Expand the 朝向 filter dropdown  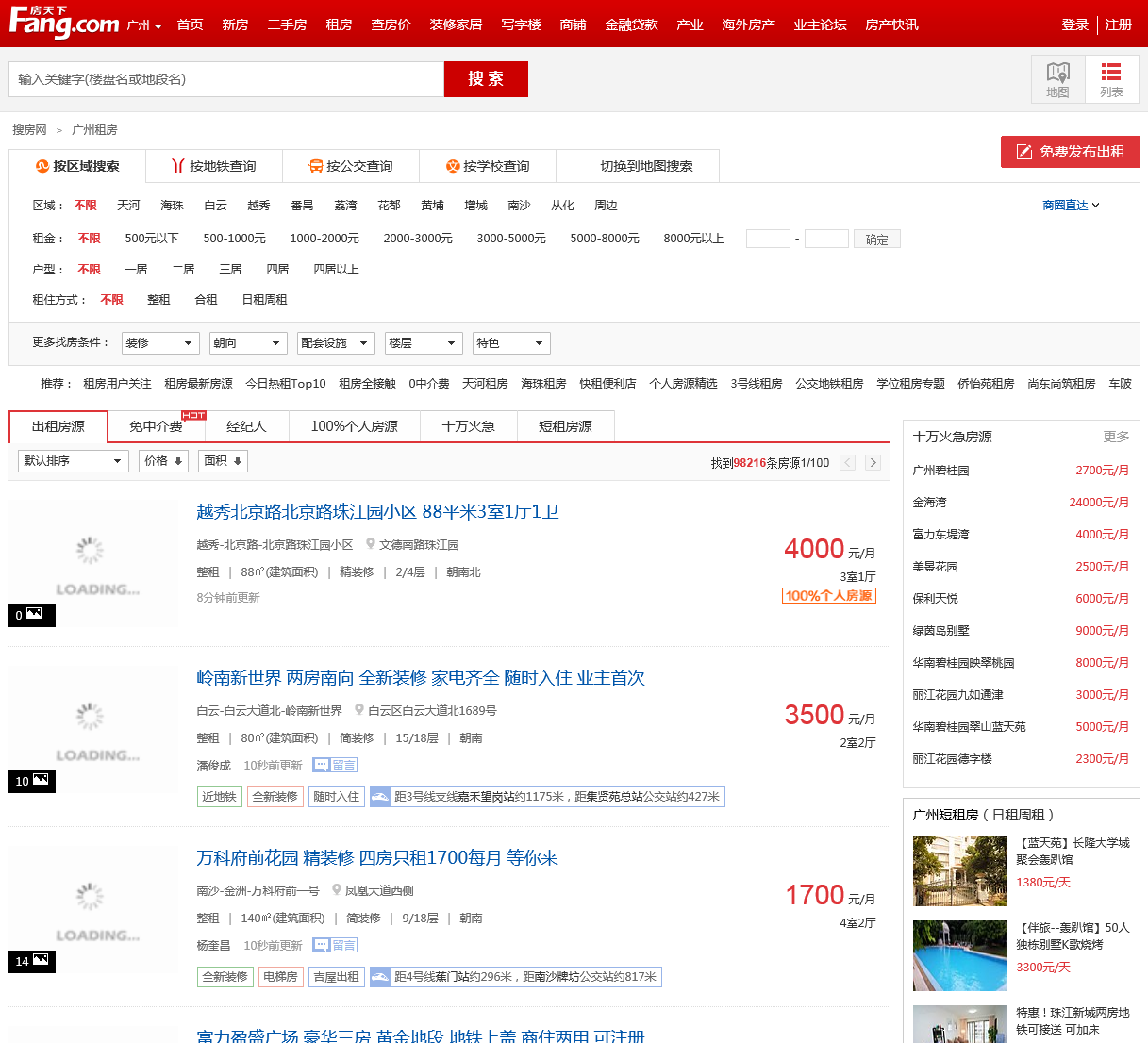click(248, 343)
